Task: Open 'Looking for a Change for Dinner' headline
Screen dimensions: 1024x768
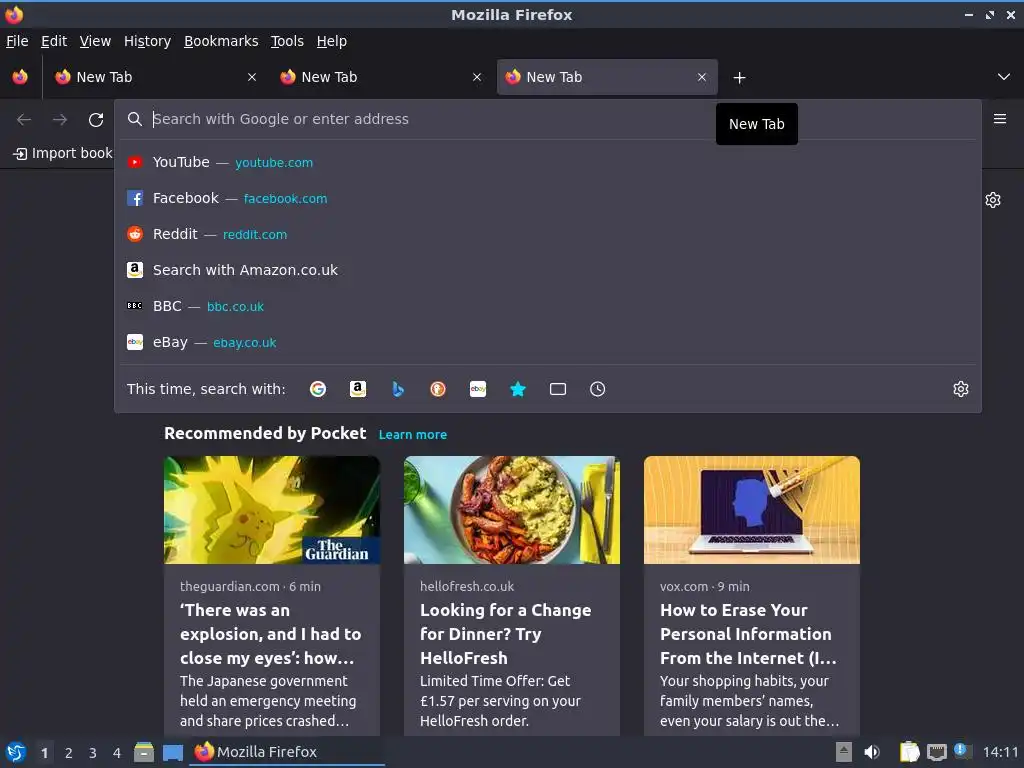Action: tap(505, 634)
